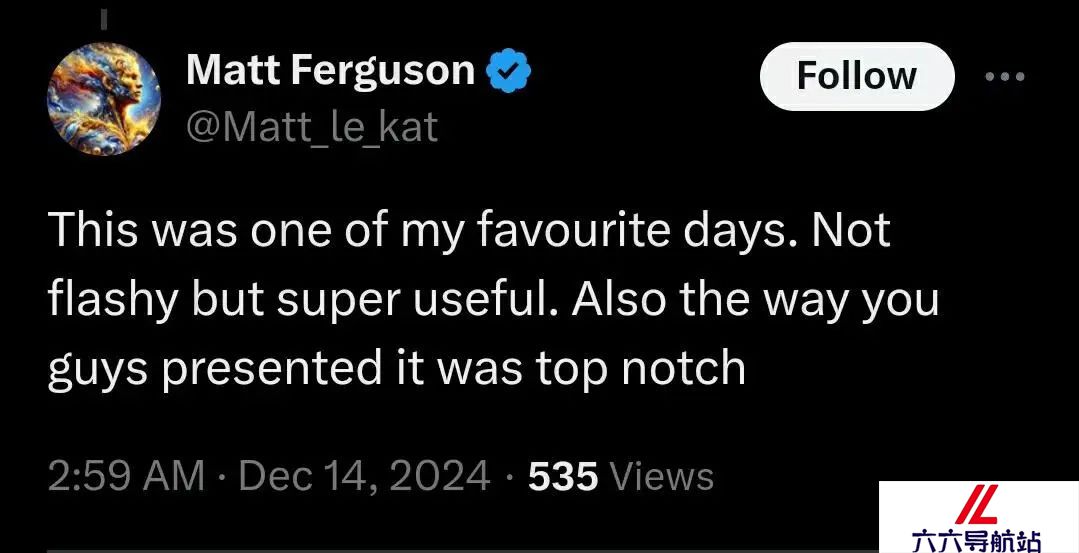Screen dimensions: 1079x553
Task: Click the tweet line starting 'flashy but super'
Action: pos(493,303)
